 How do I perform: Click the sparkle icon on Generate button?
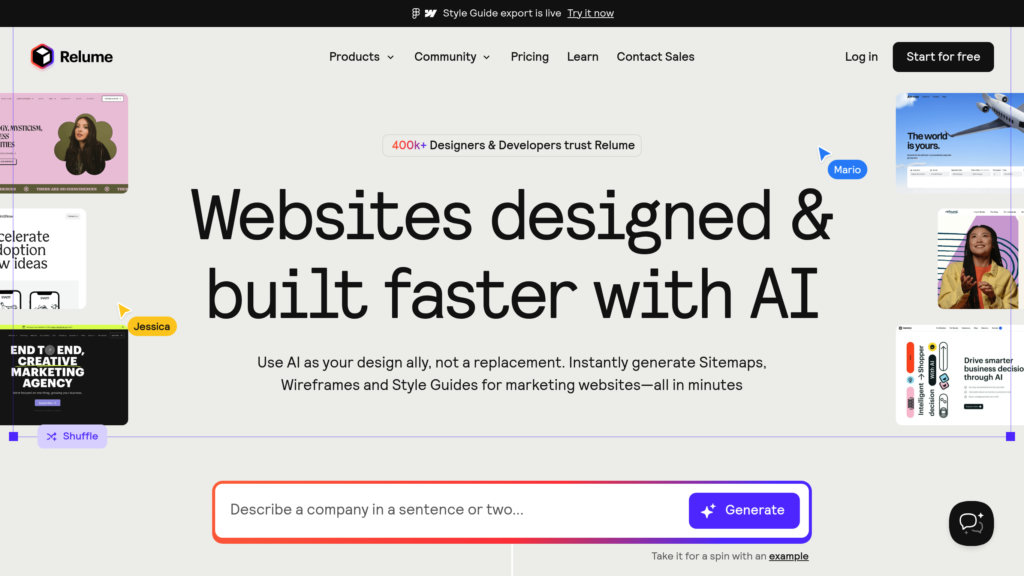[x=708, y=511]
